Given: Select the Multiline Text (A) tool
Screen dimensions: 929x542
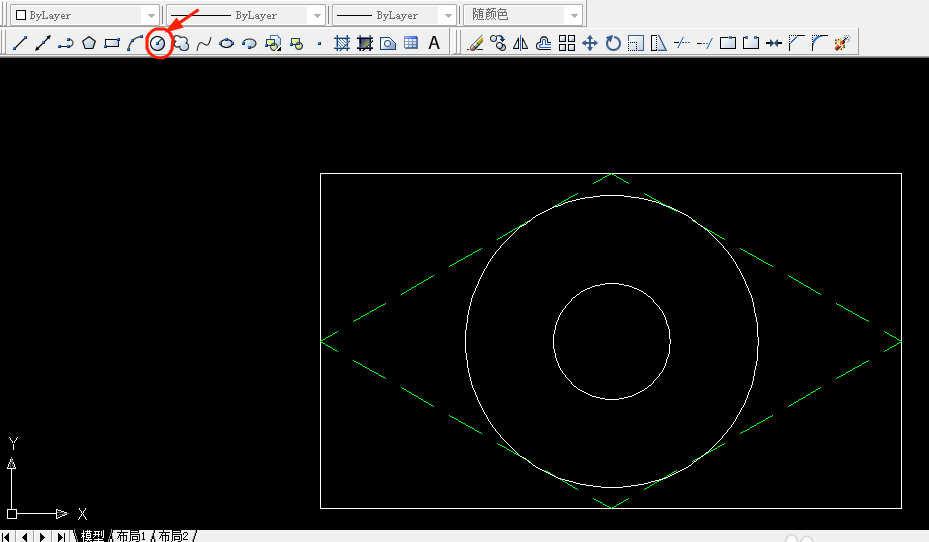Looking at the screenshot, I should click(434, 43).
